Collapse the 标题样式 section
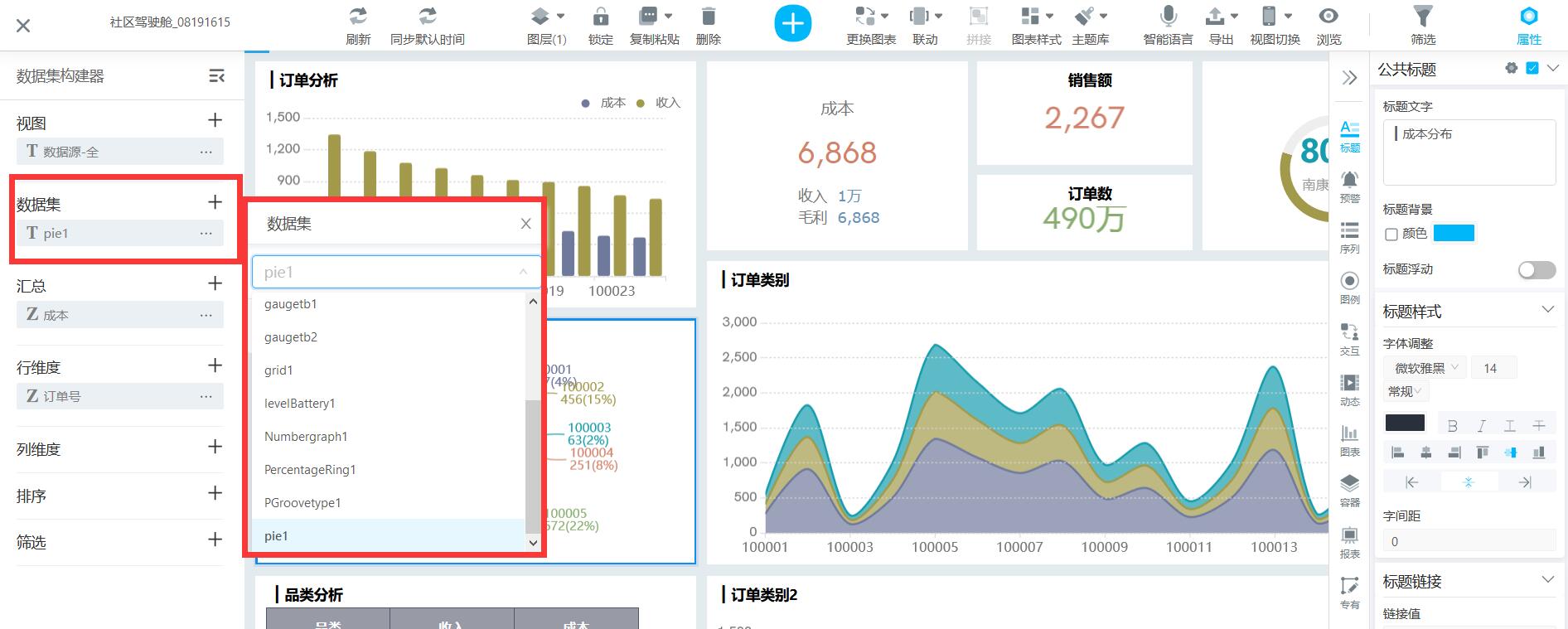Image resolution: width=1568 pixels, height=629 pixels. pyautogui.click(x=1547, y=311)
